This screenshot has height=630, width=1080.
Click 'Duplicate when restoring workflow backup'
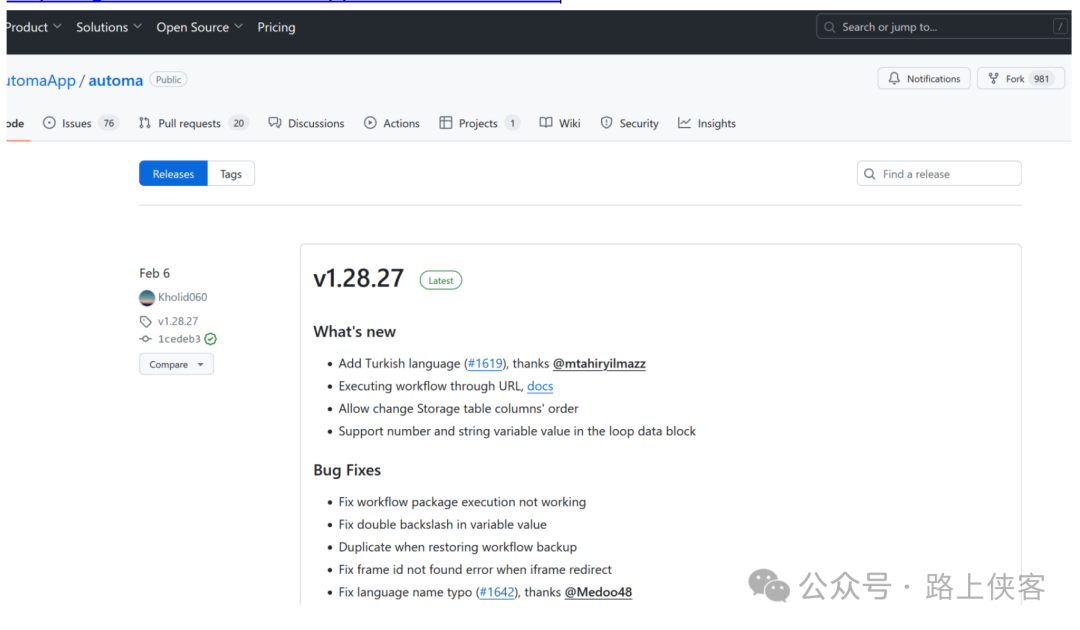point(457,547)
